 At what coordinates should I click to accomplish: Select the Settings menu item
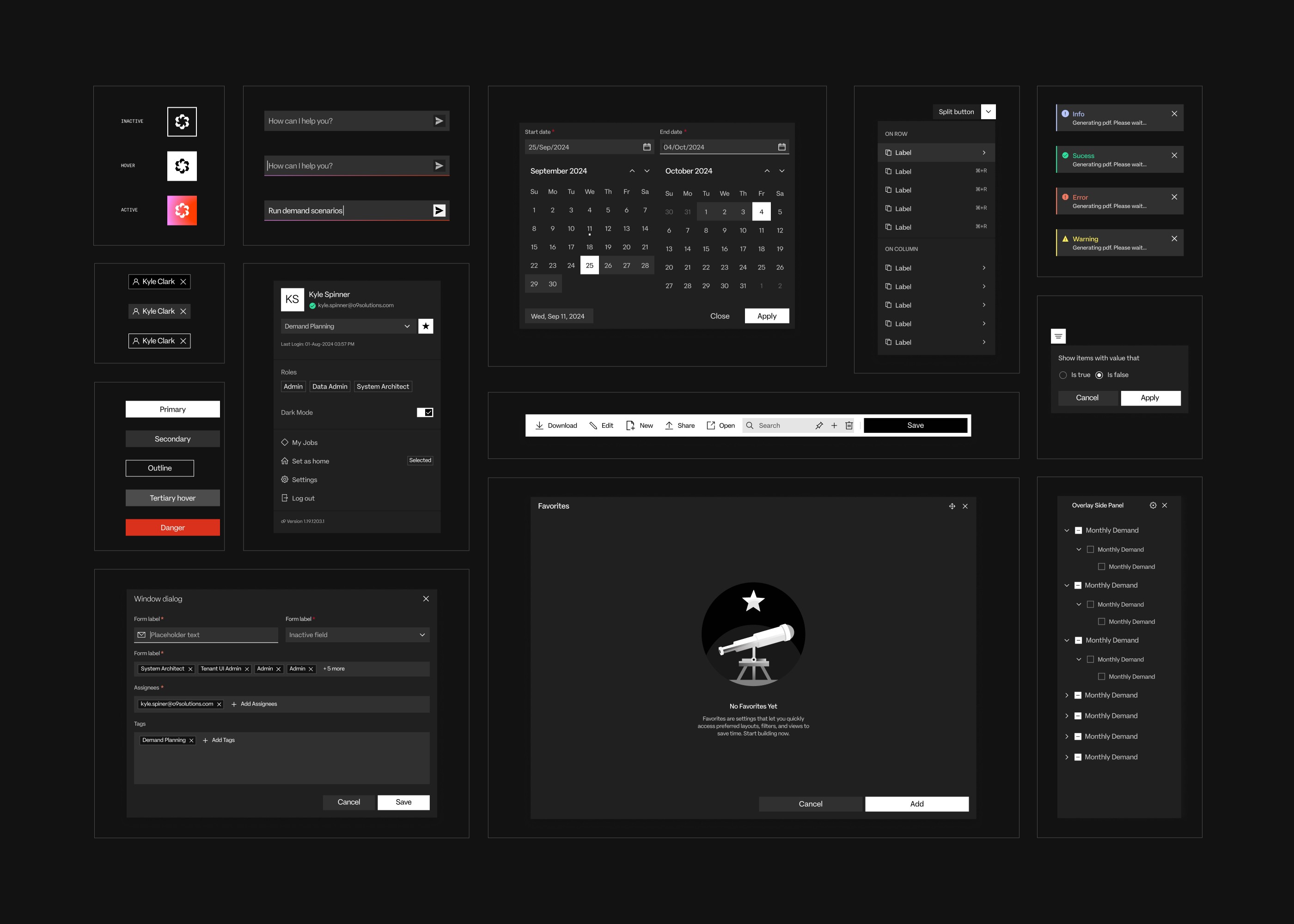coord(305,480)
